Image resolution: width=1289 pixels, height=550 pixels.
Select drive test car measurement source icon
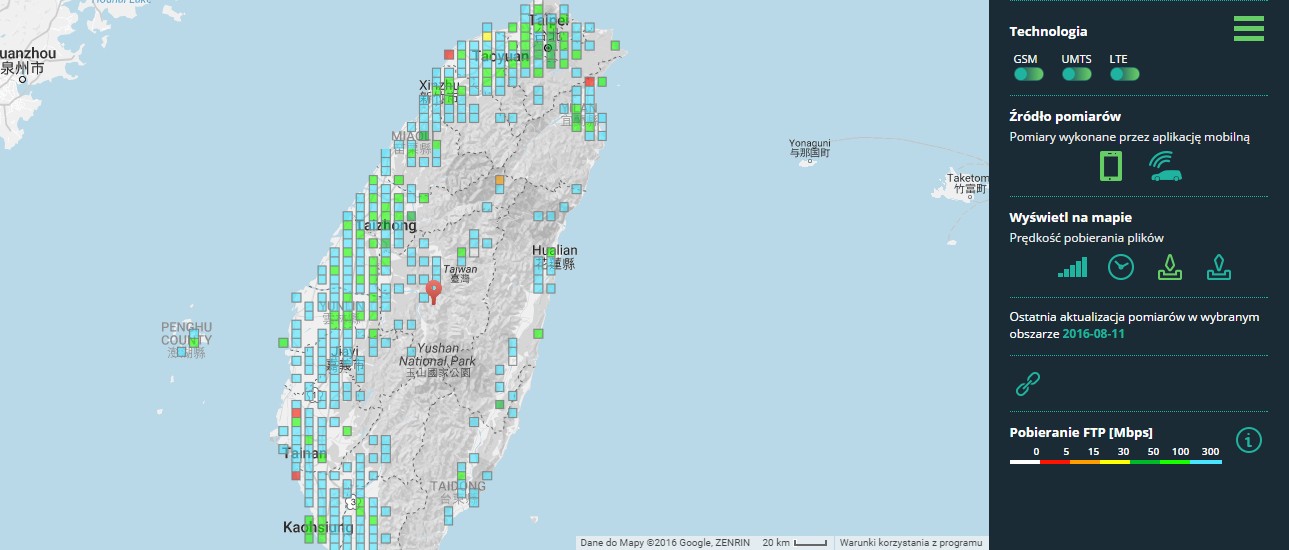point(1165,166)
